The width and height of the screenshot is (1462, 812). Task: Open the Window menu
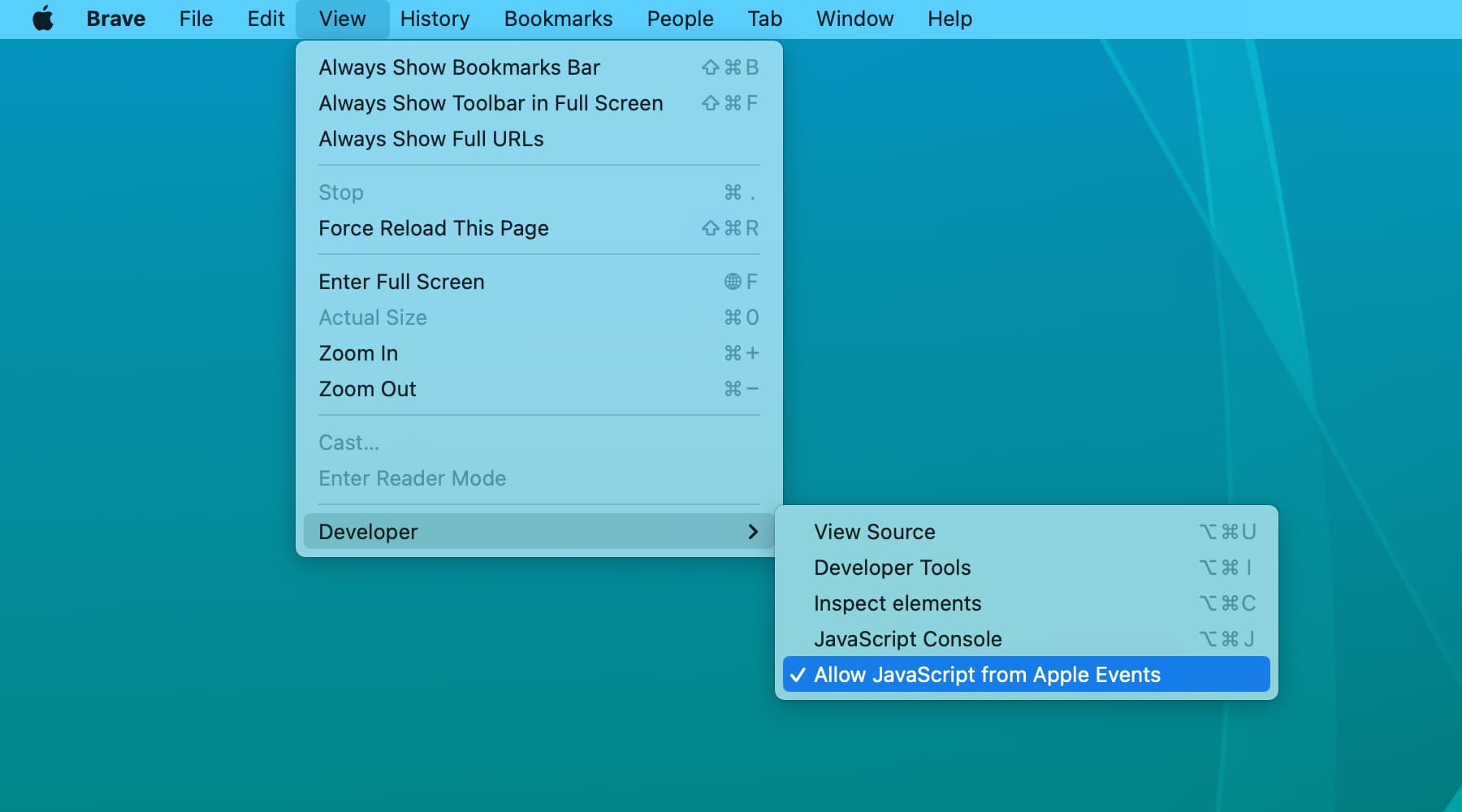[x=854, y=19]
